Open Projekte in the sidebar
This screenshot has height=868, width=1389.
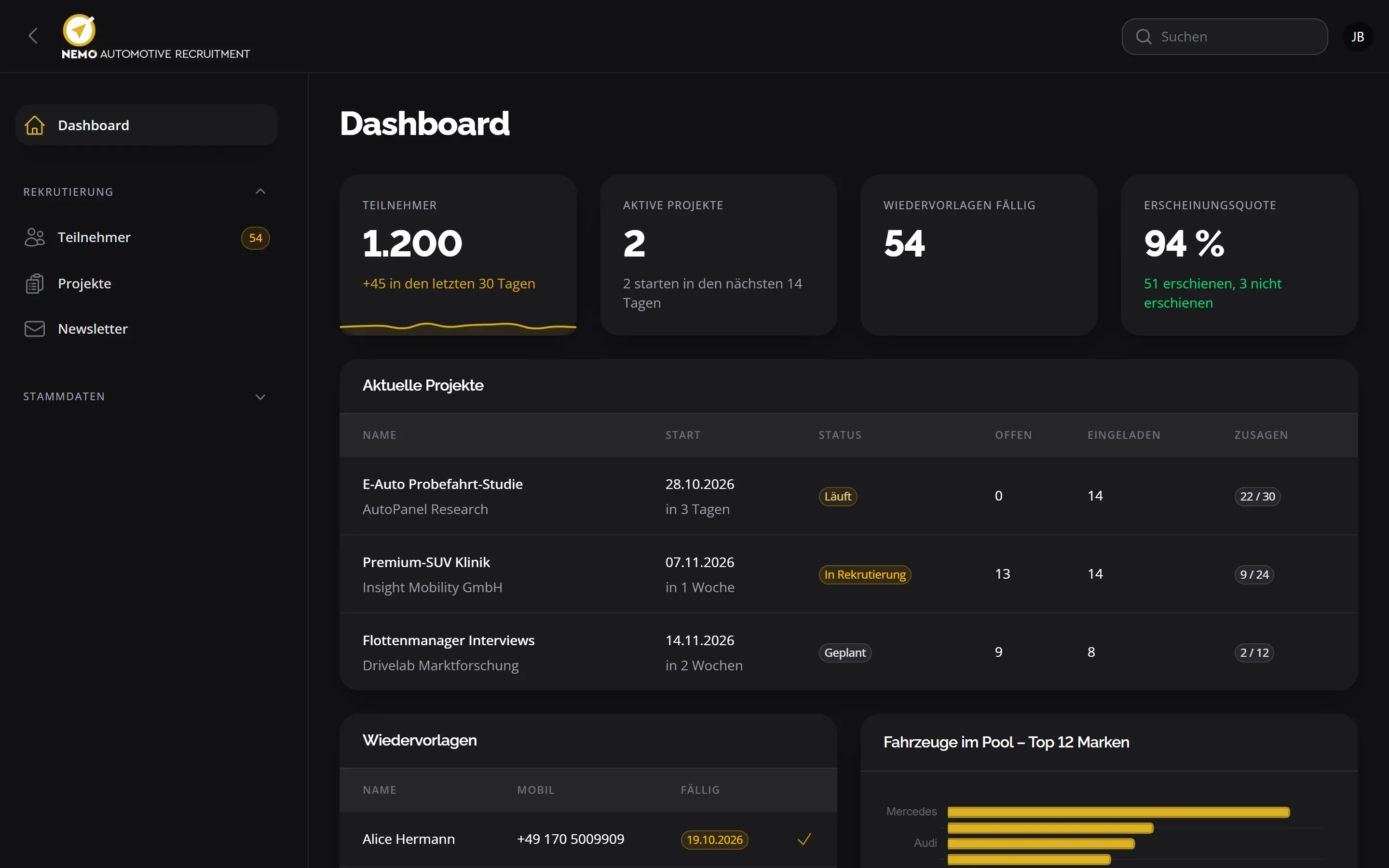pyautogui.click(x=147, y=284)
